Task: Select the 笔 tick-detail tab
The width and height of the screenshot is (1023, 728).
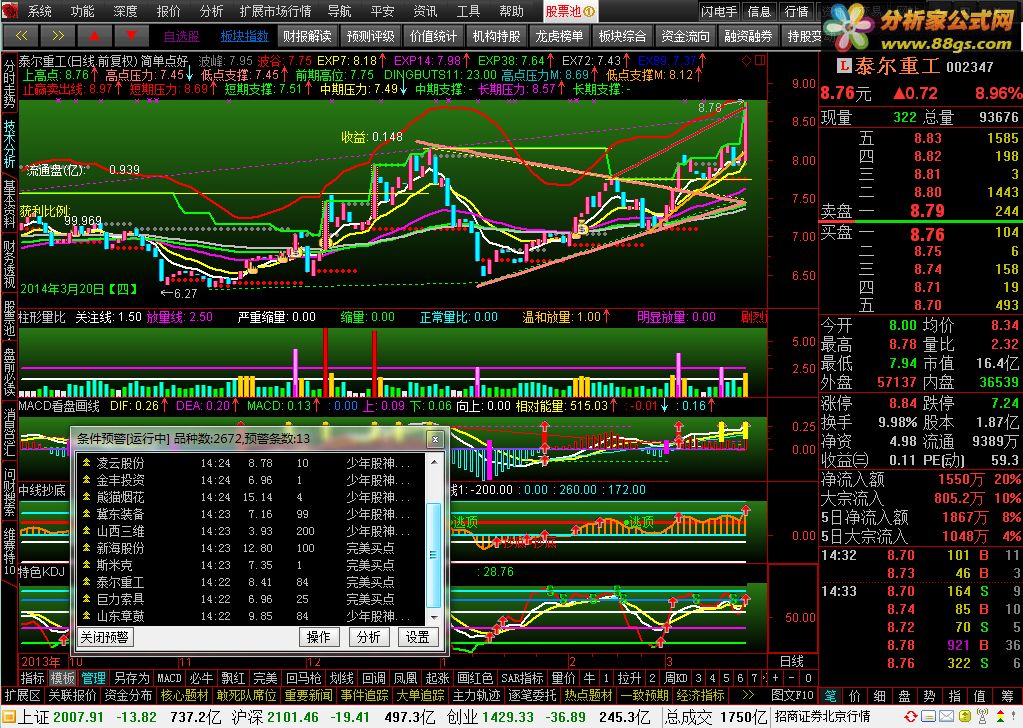Action: pos(831,695)
